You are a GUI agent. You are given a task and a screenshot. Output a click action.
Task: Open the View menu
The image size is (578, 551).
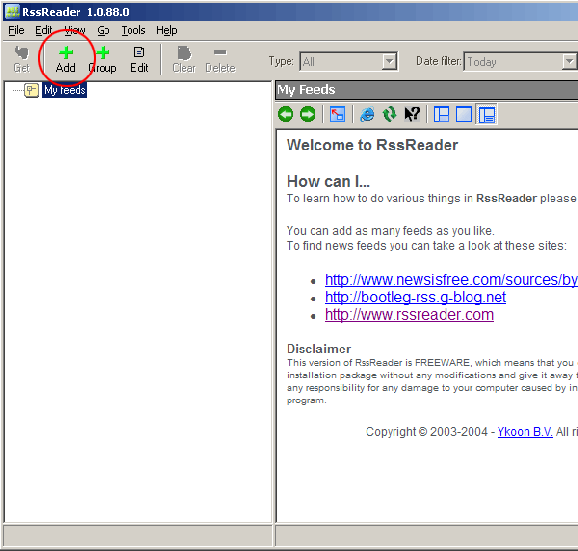(x=75, y=30)
